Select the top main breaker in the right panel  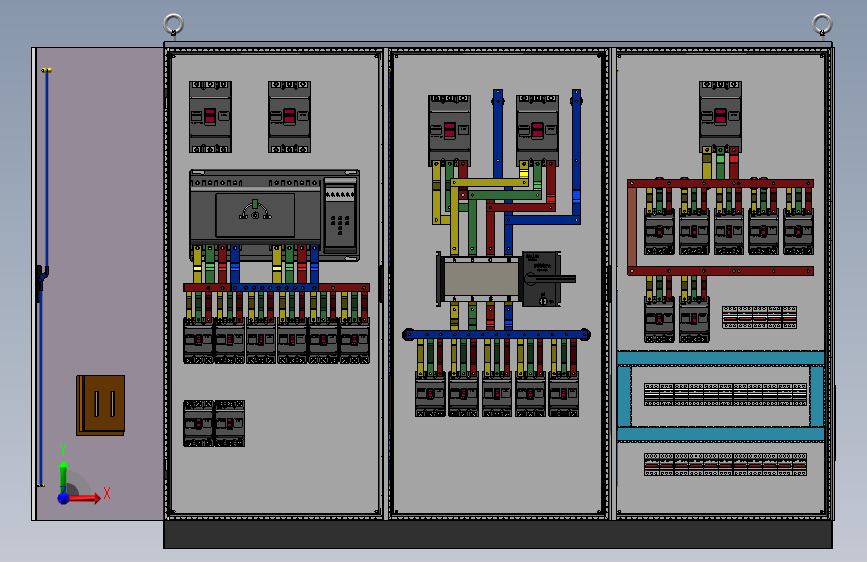(x=720, y=117)
